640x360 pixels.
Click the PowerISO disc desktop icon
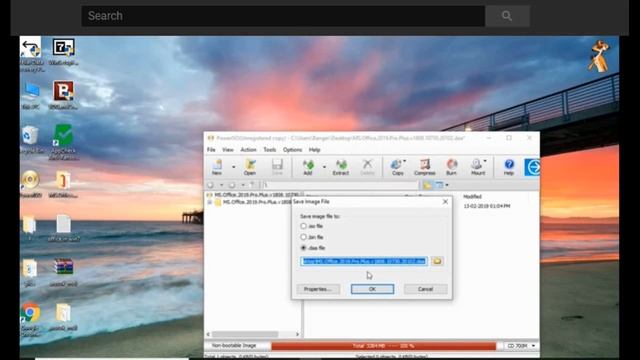pos(31,184)
